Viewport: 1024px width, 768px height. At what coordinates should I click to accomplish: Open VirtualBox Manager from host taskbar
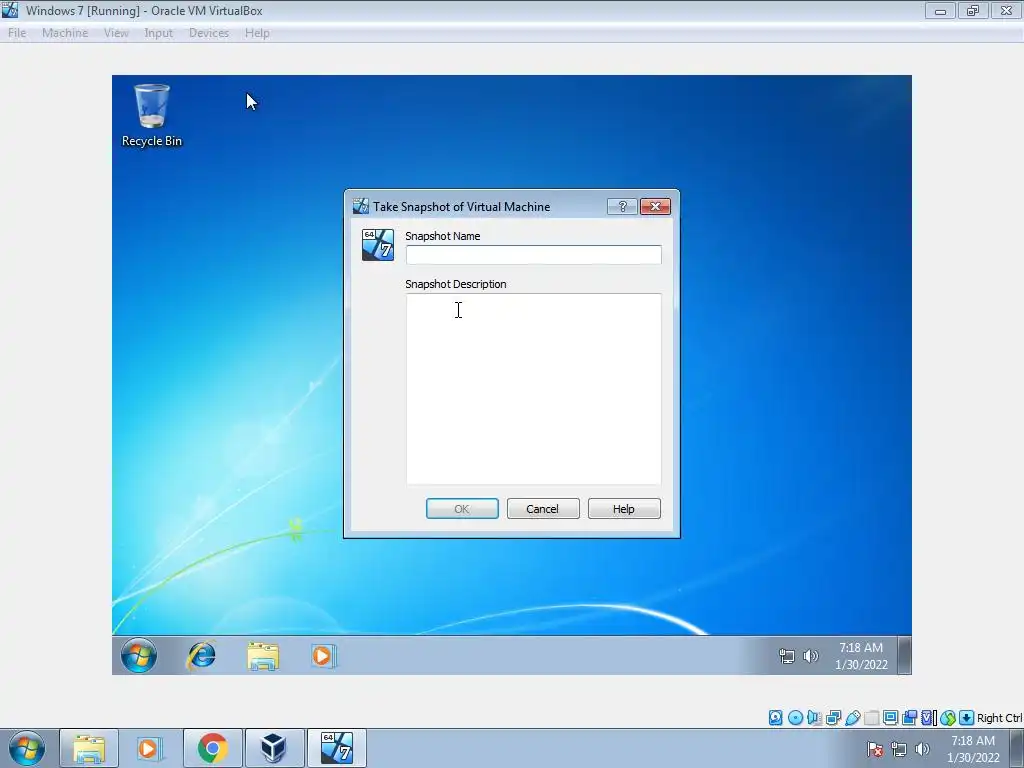pos(274,748)
